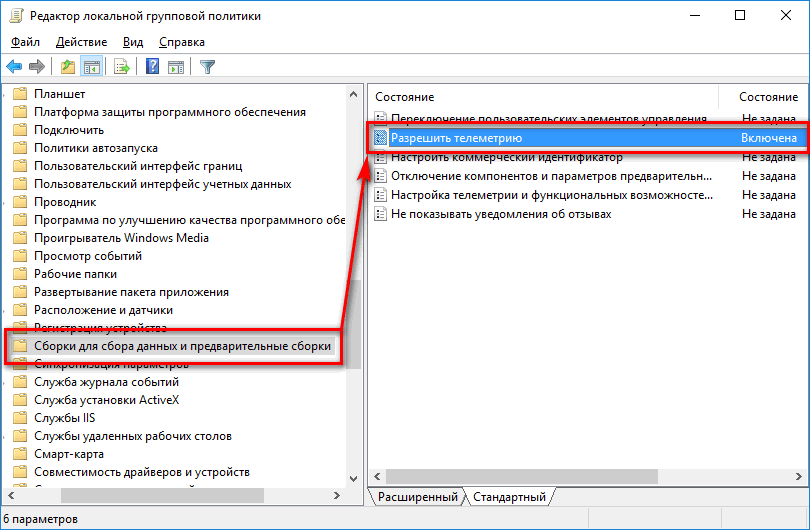Select Настроить коммерческий идентификатор policy
Viewport: 810px width, 530px height.
(507, 157)
